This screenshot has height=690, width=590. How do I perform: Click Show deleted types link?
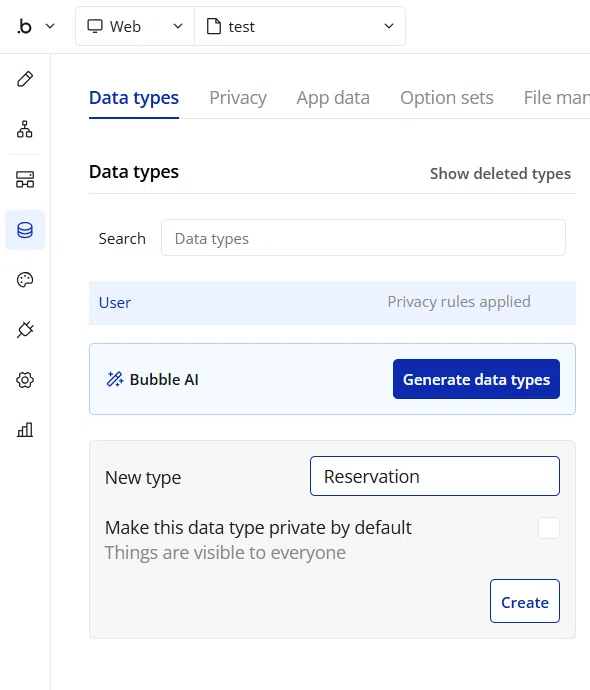[x=500, y=174]
